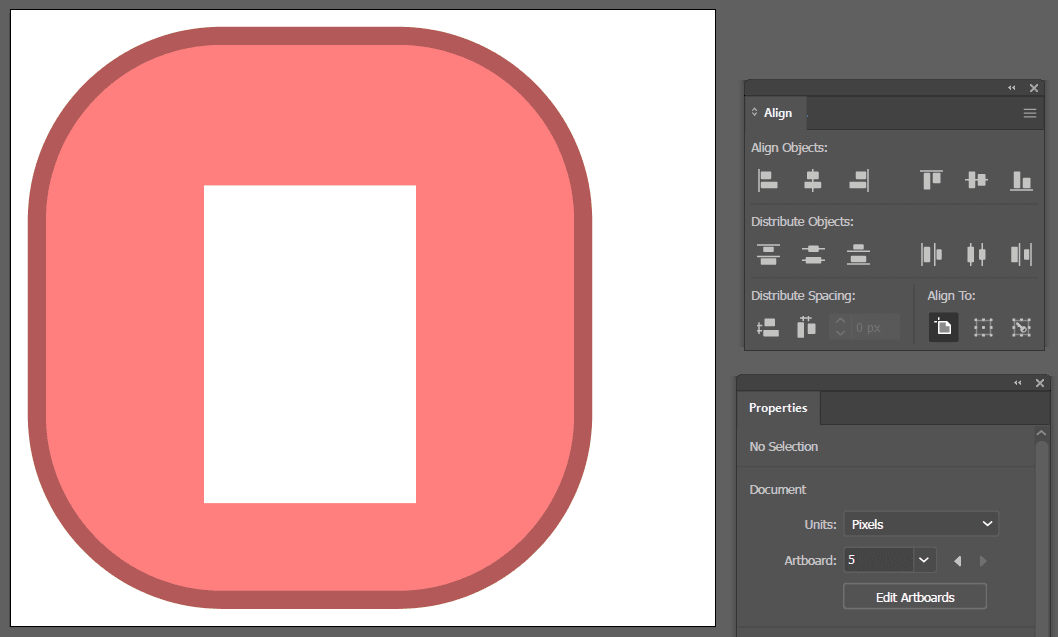
Task: Click Horizontal Distribute Center icon
Action: 976,254
